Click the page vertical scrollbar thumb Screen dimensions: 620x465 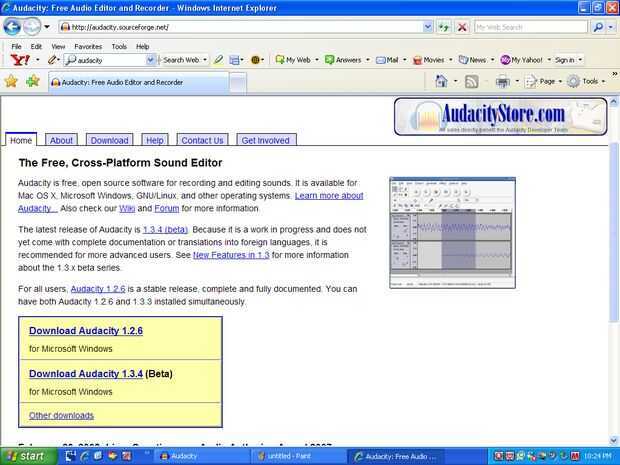pos(614,232)
